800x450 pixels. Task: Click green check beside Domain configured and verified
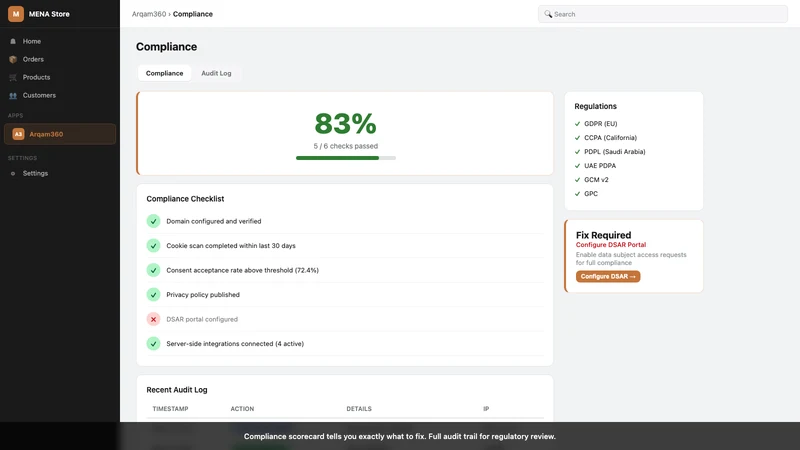pyautogui.click(x=153, y=221)
